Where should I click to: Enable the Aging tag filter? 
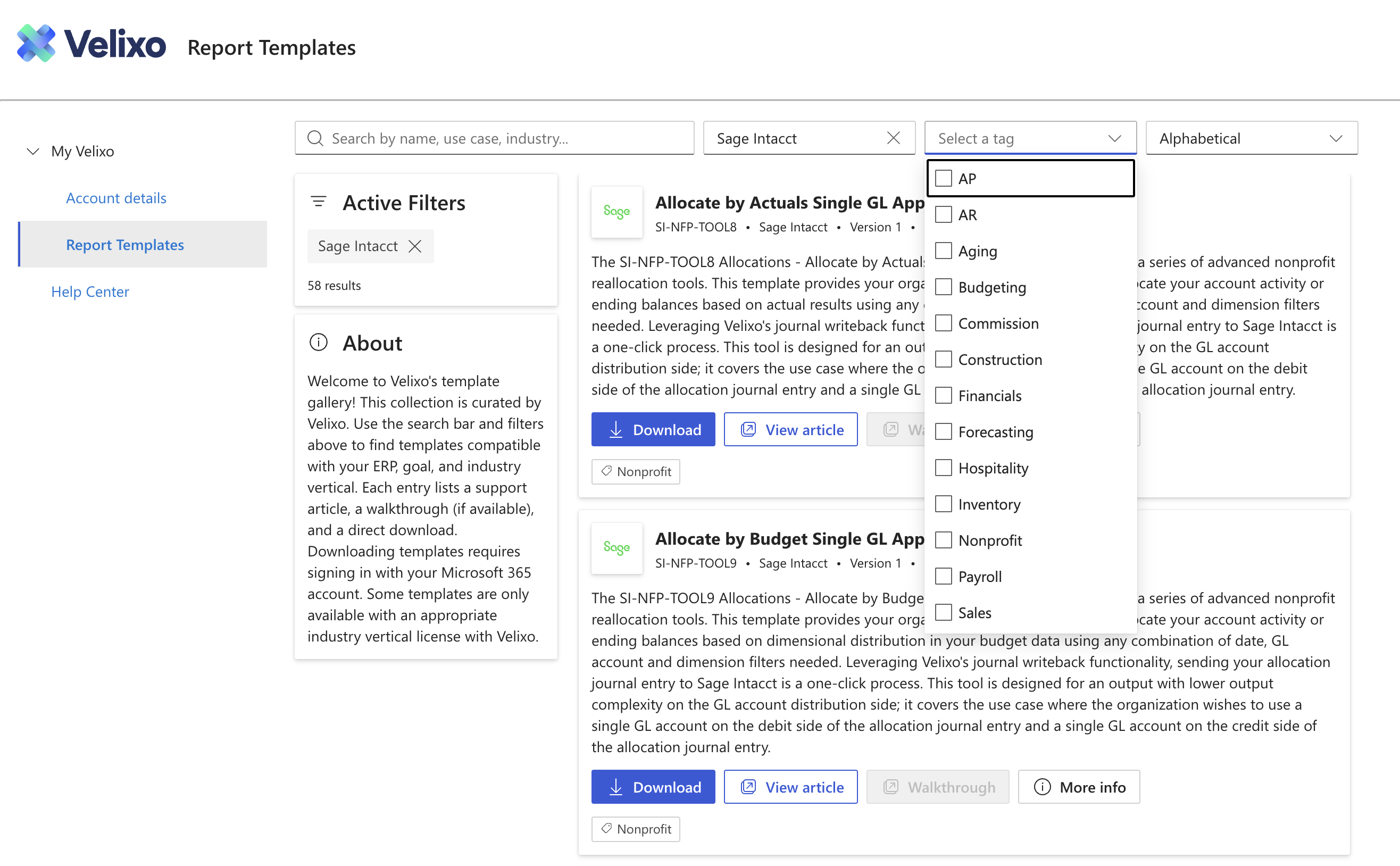coord(943,251)
